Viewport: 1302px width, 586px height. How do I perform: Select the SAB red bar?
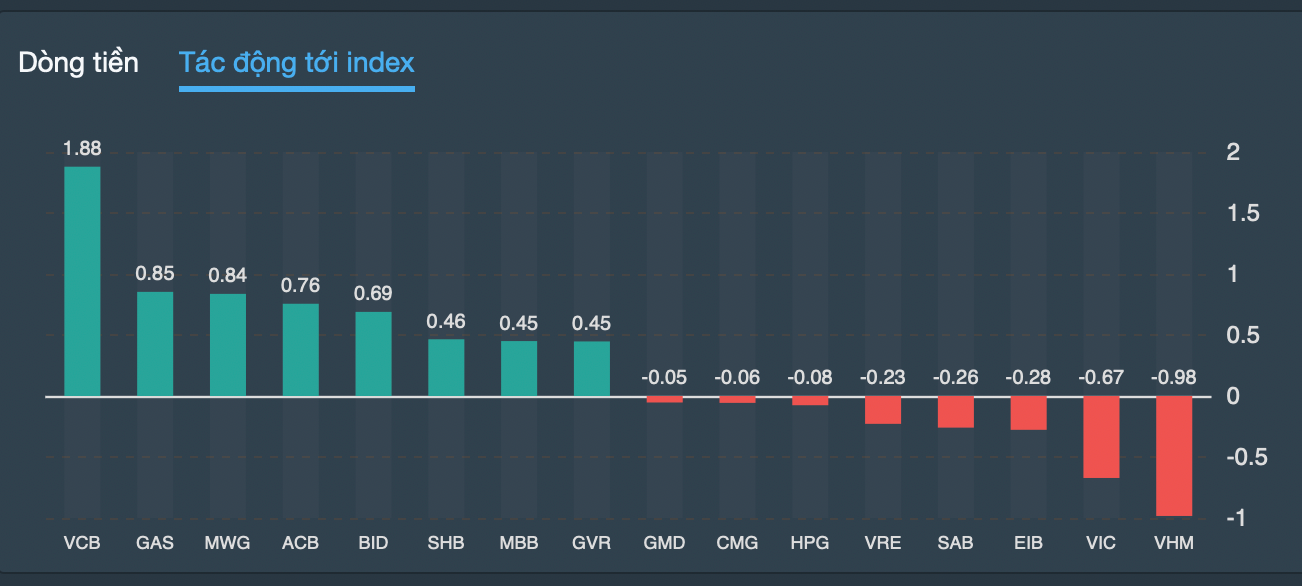[955, 412]
